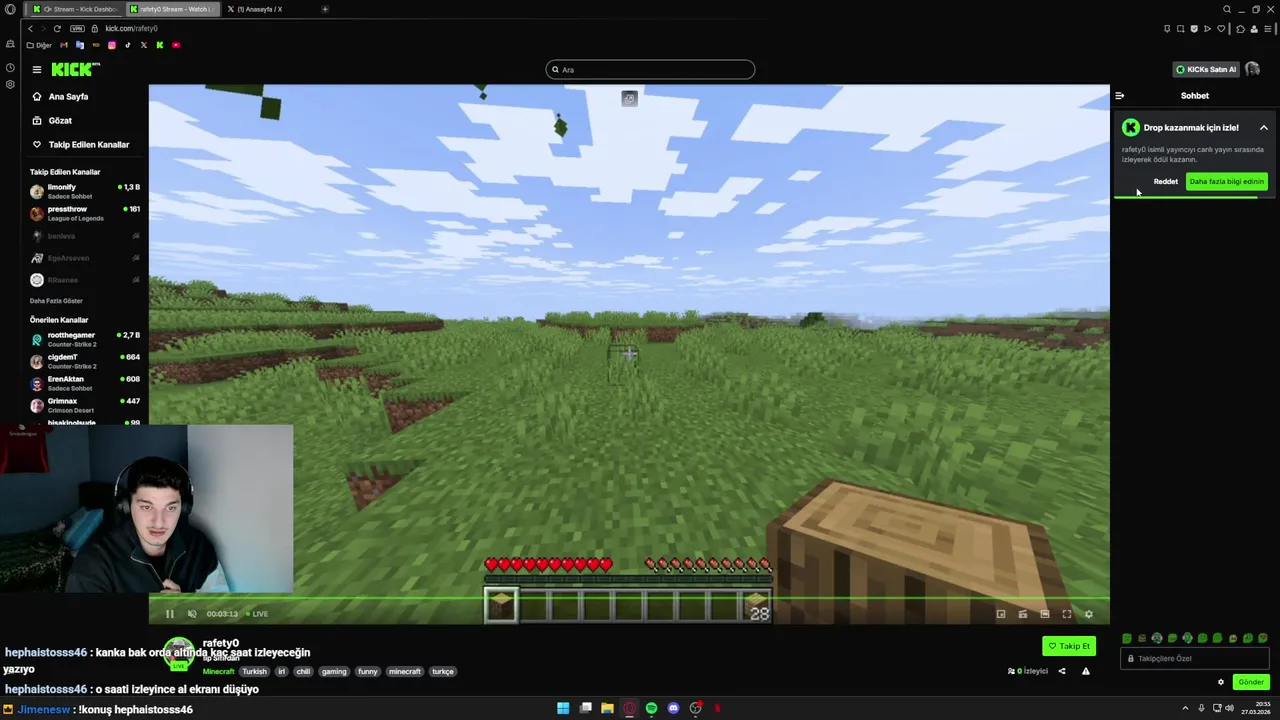Open ErenAktan recommended channel
Screen dimensions: 1280x720
tap(85, 383)
